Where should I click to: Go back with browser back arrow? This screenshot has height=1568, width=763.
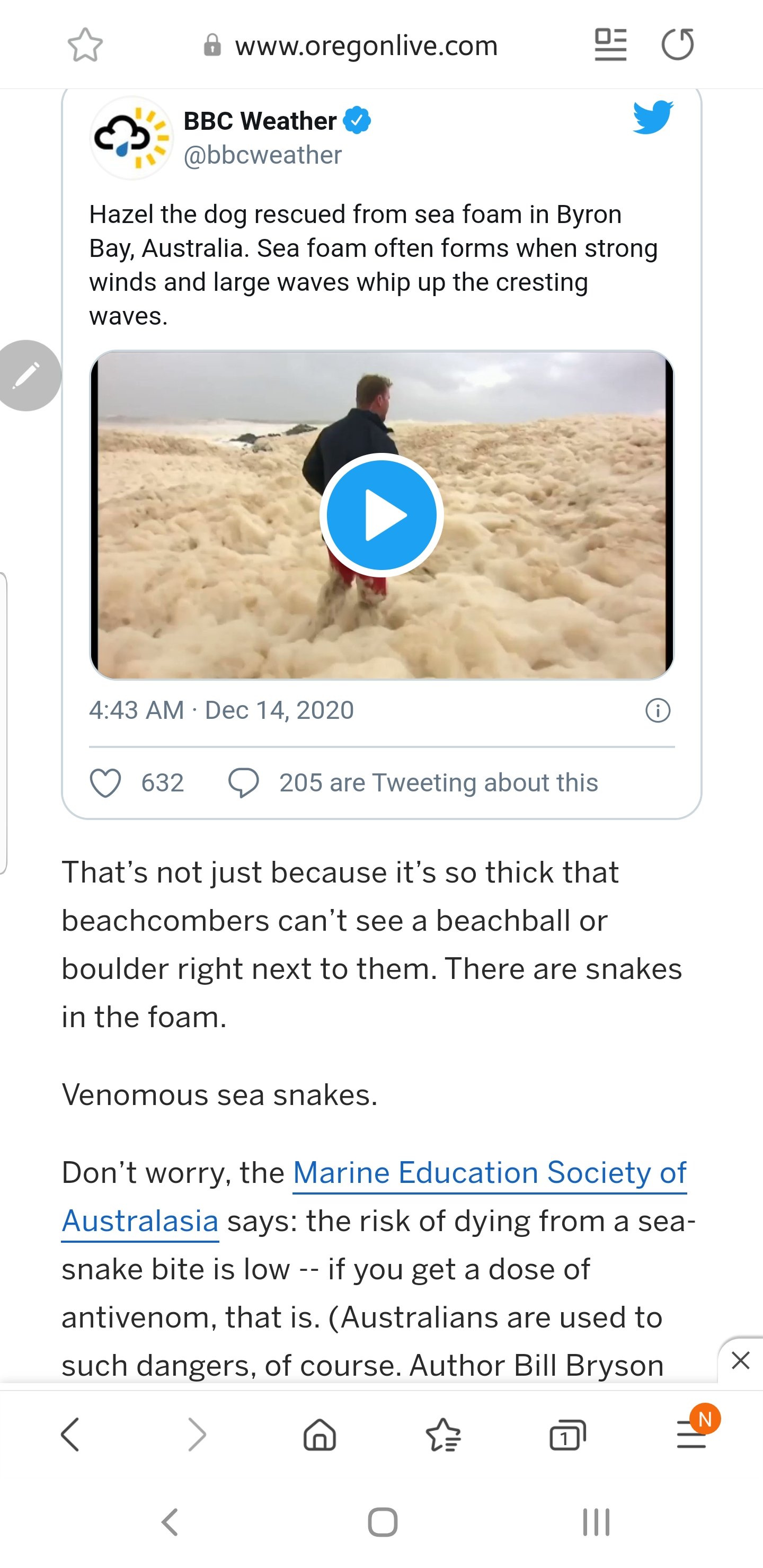coord(70,1435)
